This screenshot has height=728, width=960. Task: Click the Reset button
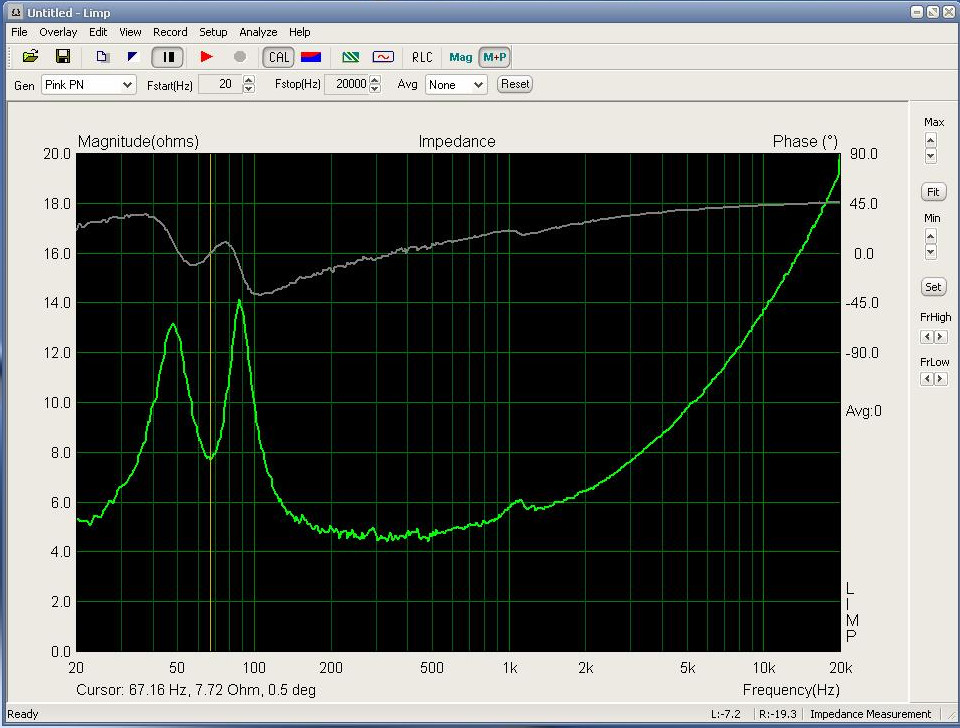point(515,84)
